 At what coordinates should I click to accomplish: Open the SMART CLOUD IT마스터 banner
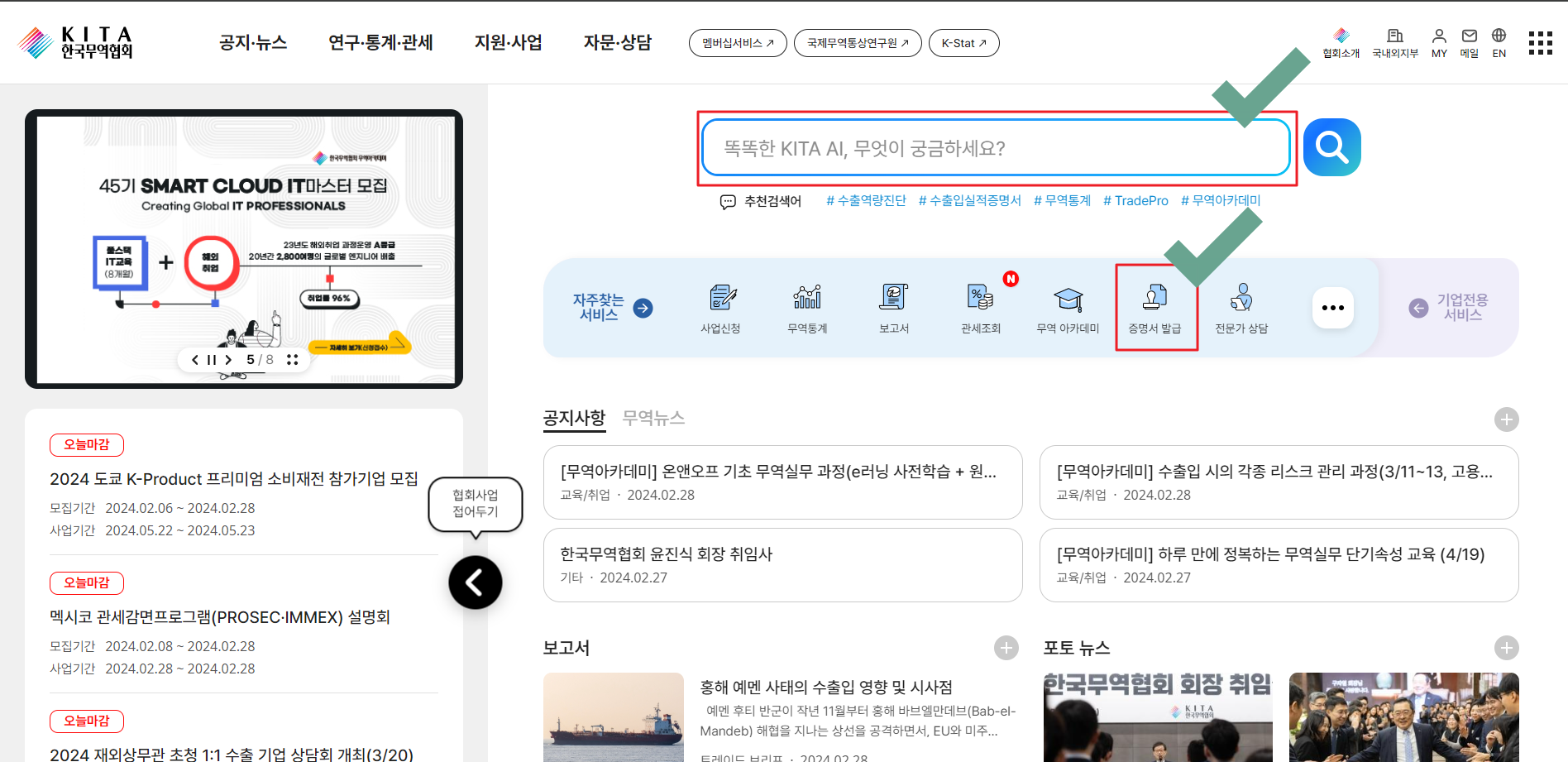click(x=244, y=249)
